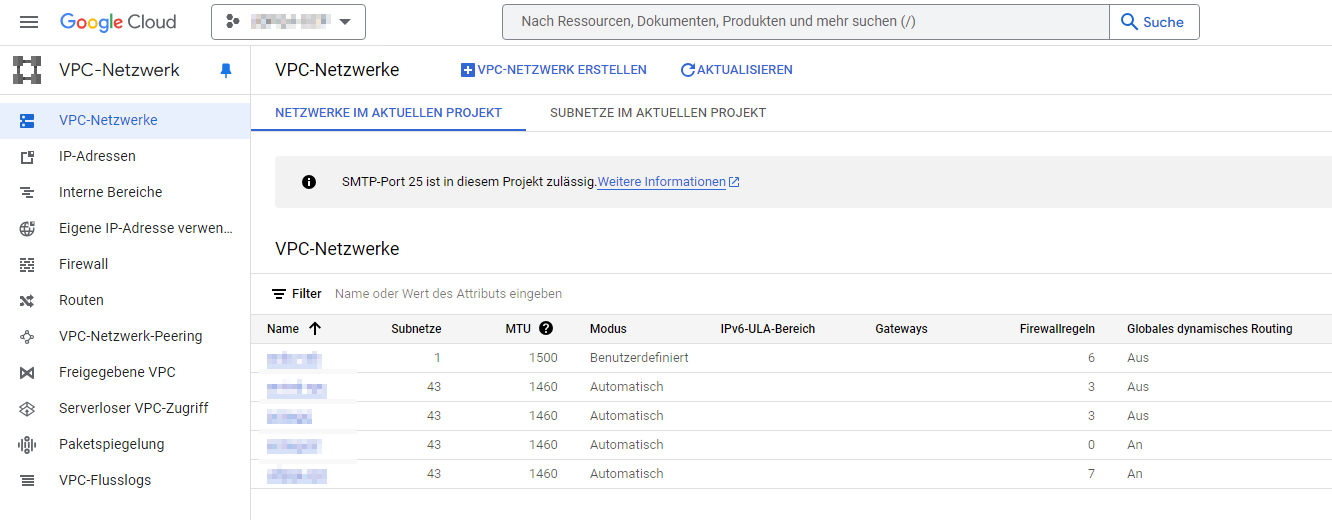Open the network link in the Benutzerdefiniert row
The image size is (1332, 520).
(294, 358)
